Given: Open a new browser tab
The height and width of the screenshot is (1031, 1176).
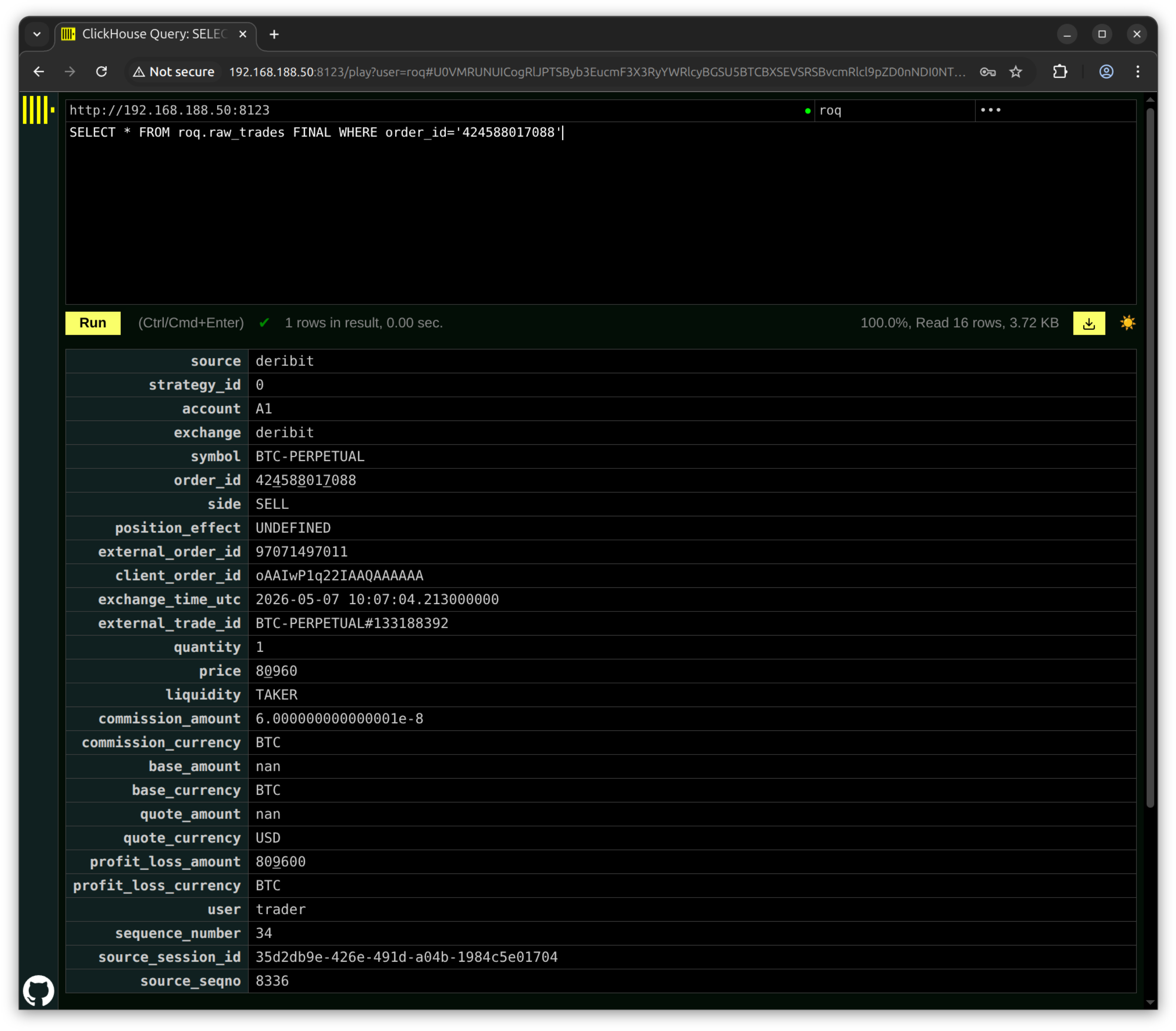Looking at the screenshot, I should coord(274,34).
